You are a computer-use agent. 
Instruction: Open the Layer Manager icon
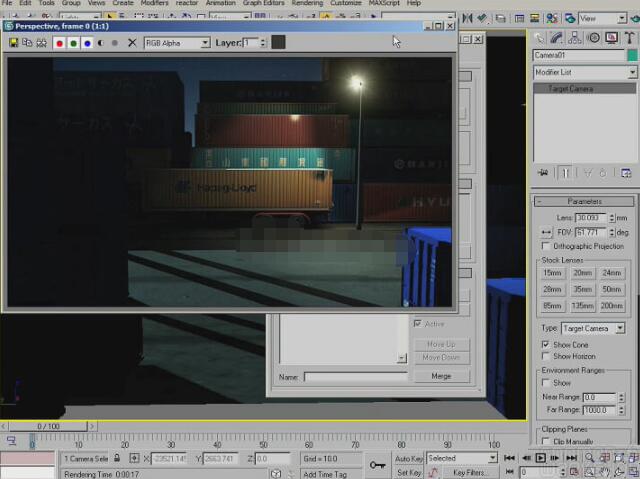[501, 18]
